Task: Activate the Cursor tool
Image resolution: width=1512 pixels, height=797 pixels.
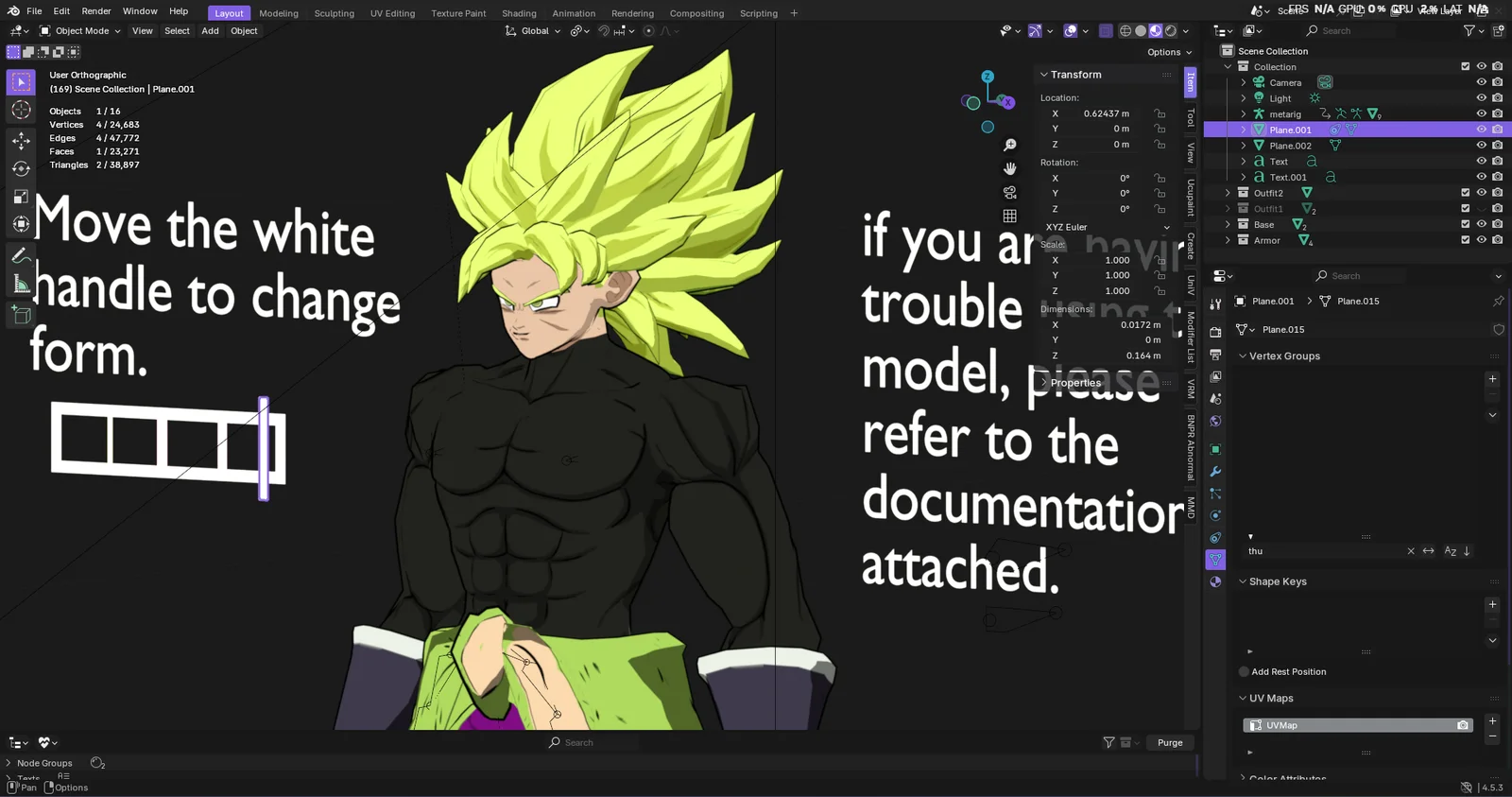Action: click(21, 111)
